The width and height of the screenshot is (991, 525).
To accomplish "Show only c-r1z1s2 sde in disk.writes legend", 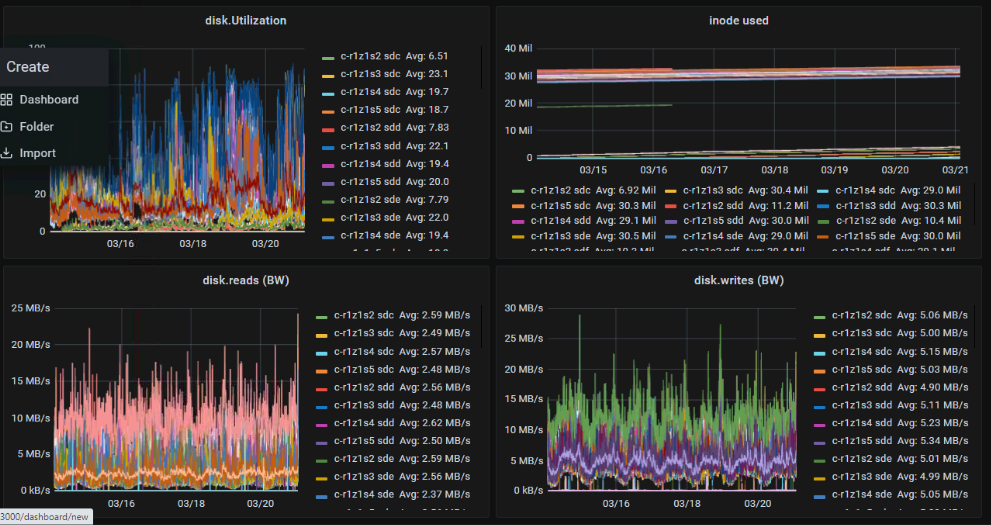I will point(862,459).
